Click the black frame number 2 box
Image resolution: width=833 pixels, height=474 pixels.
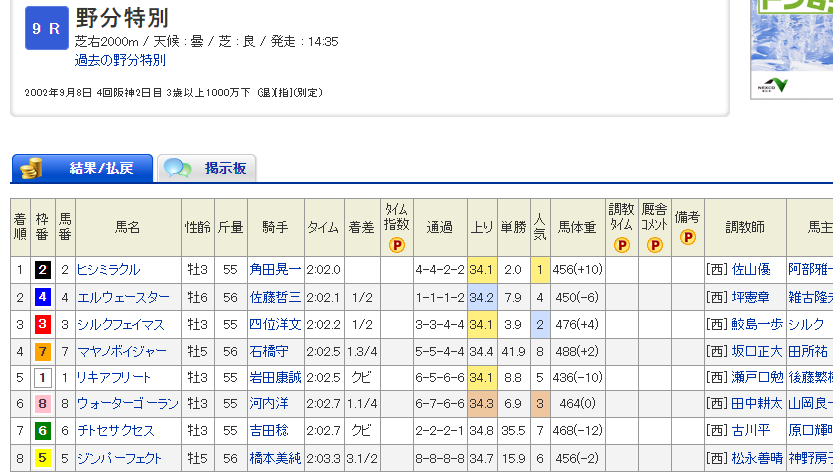click(x=43, y=270)
